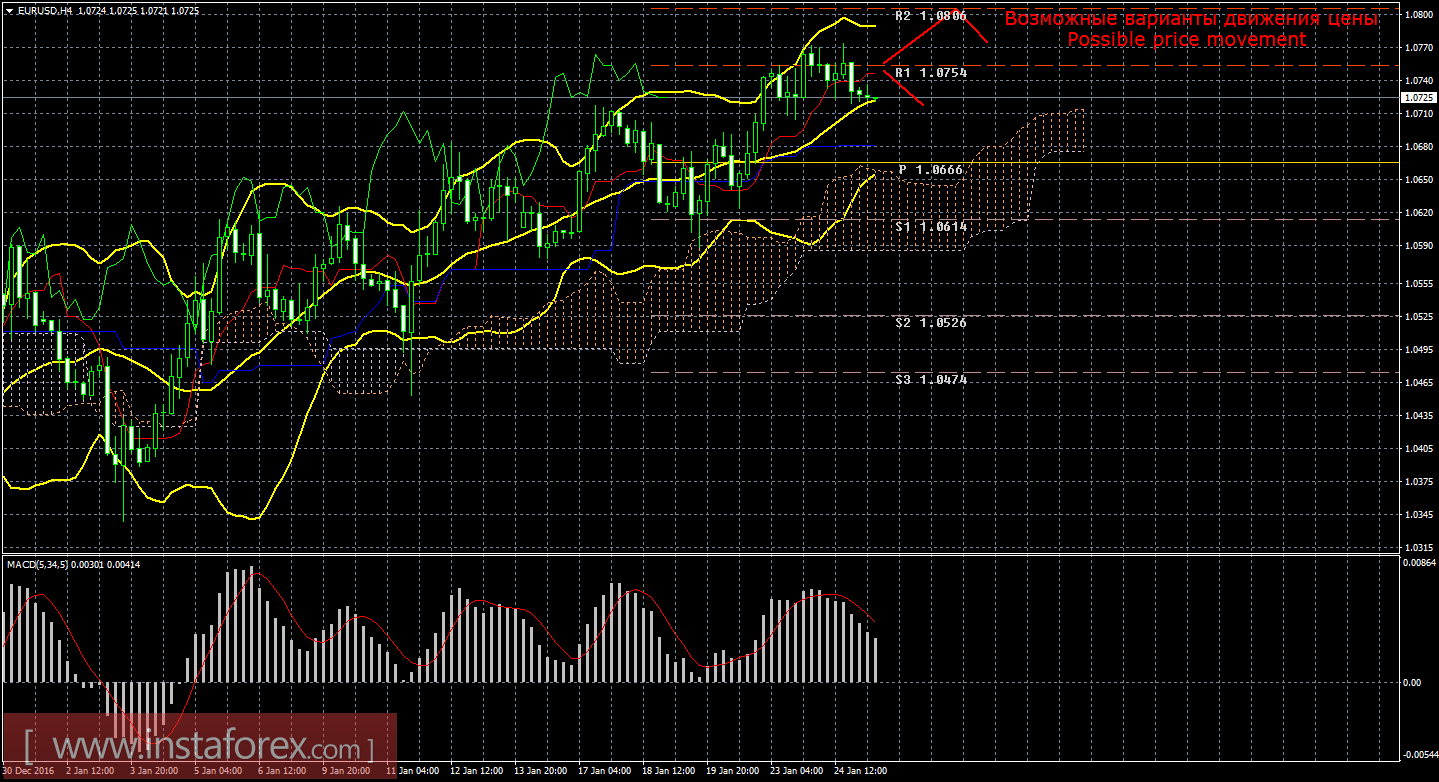Click the current price tag 1.0725
Screen dimensions: 1439x782
(1418, 98)
